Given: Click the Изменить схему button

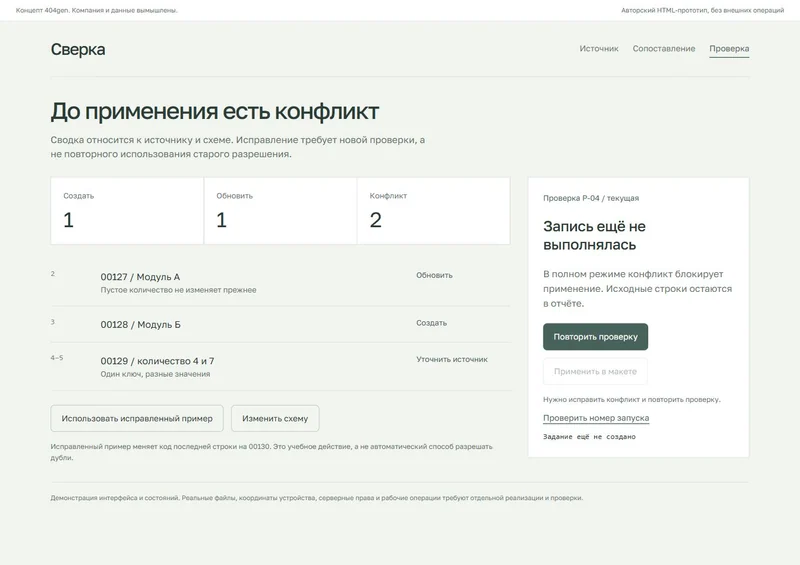Looking at the screenshot, I should coord(275,419).
